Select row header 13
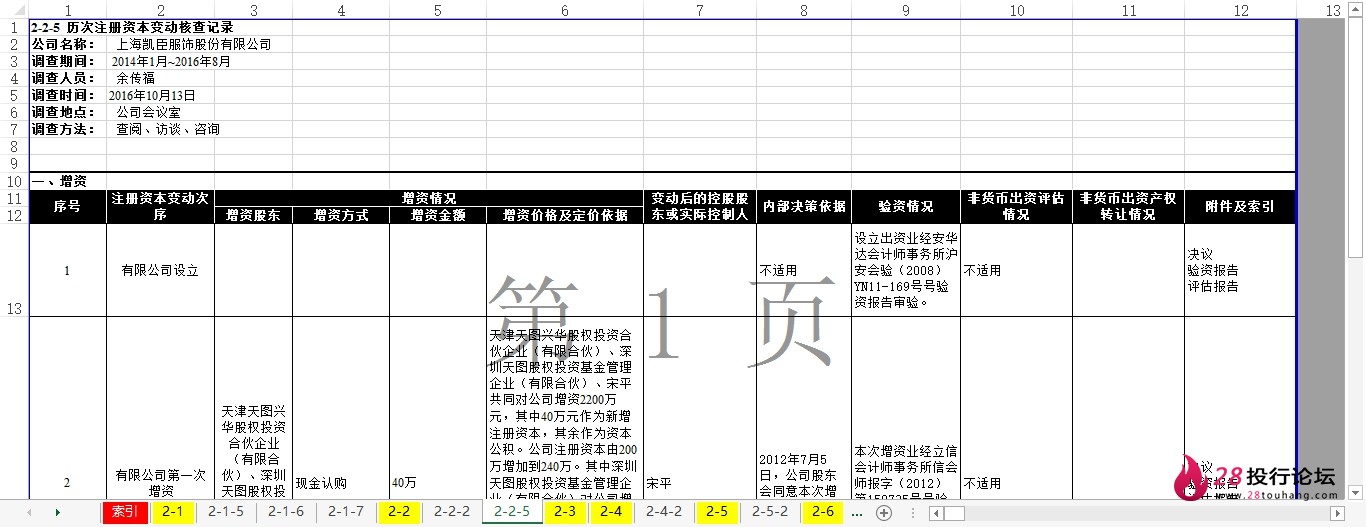Screen dimensions: 1366x527 tap(14, 270)
